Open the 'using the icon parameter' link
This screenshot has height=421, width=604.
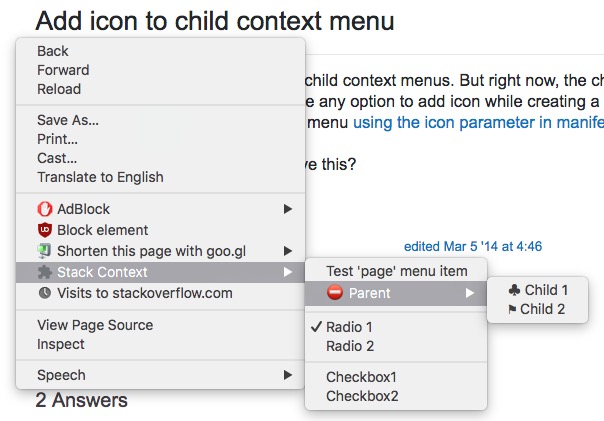[x=478, y=122]
